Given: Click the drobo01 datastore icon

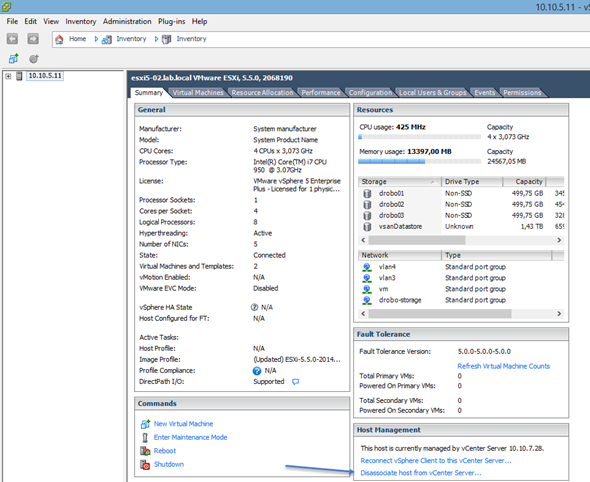Looking at the screenshot, I should (367, 193).
